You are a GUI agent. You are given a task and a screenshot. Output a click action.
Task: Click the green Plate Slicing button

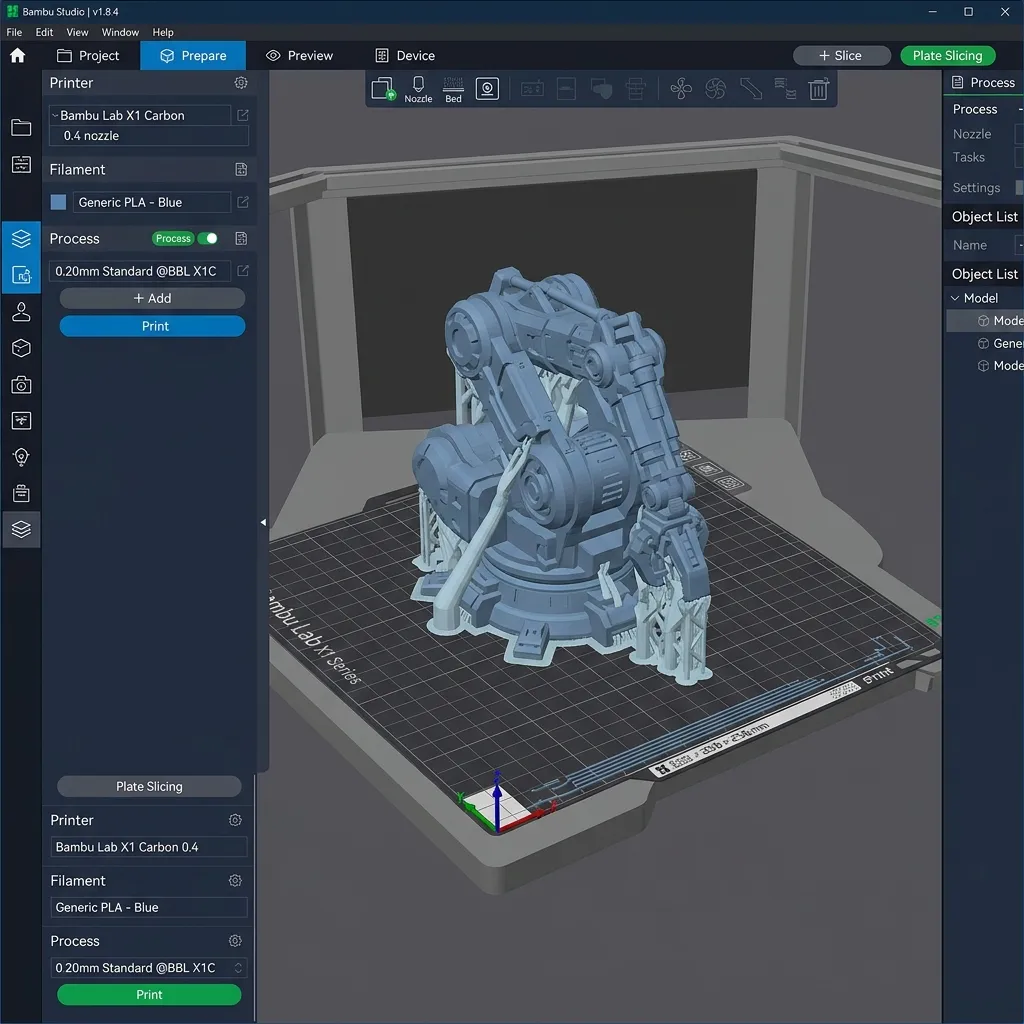pos(948,56)
